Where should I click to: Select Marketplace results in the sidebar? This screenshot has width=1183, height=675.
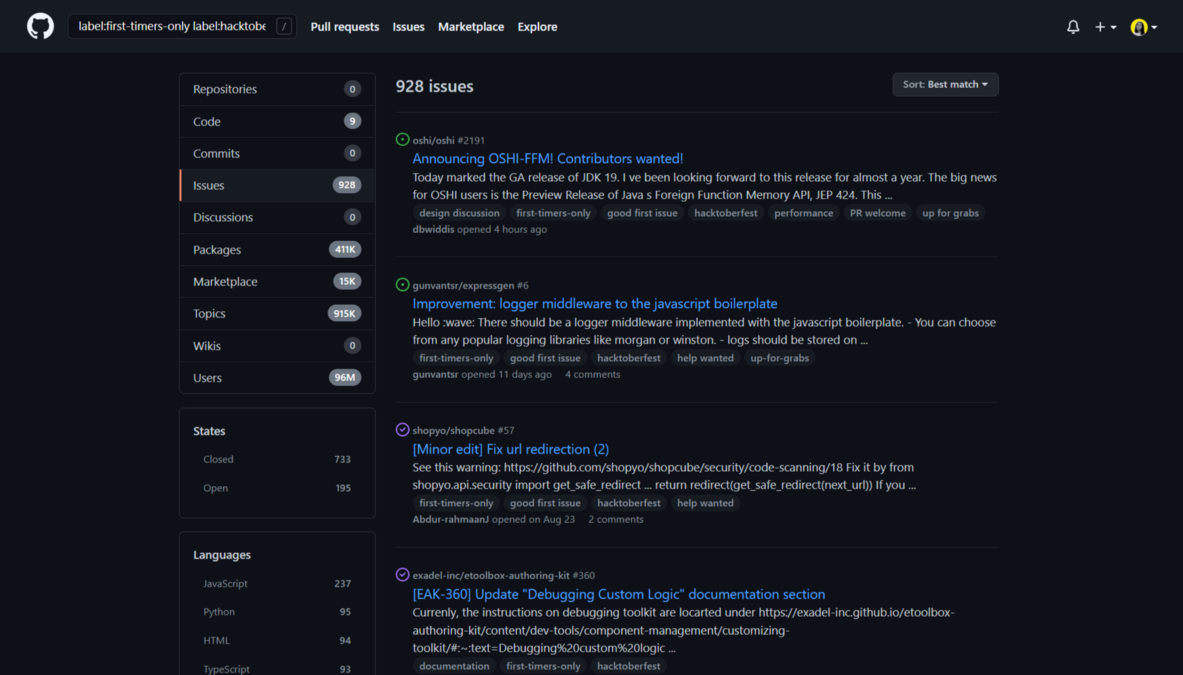click(277, 281)
